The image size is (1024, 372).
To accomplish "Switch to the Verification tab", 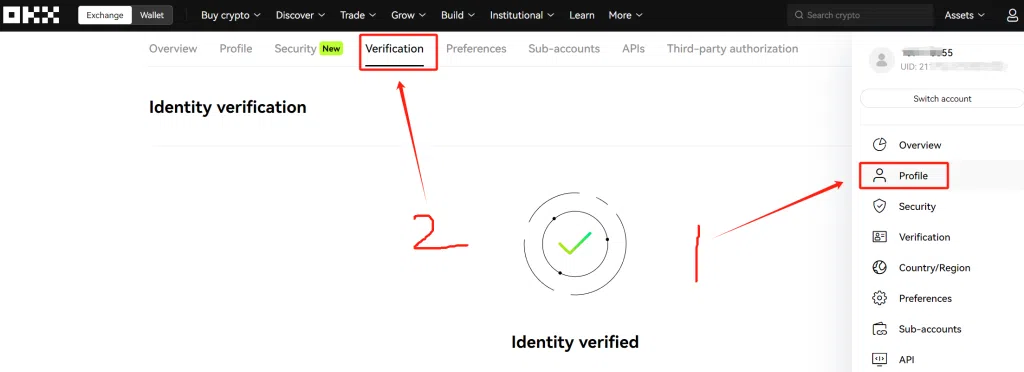I will pyautogui.click(x=394, y=49).
